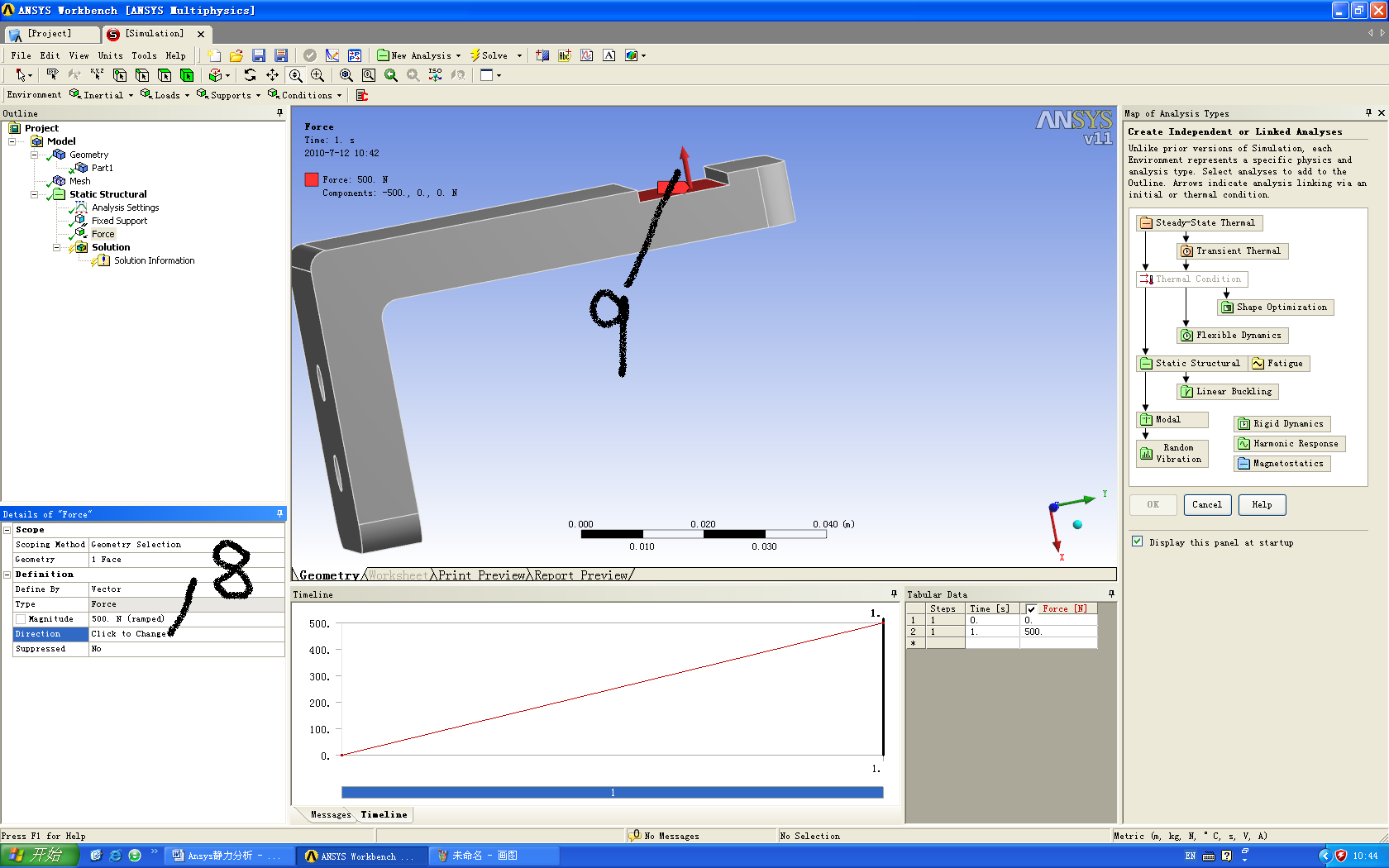Image resolution: width=1389 pixels, height=868 pixels.
Task: Click the Cancel button
Action: (1207, 504)
